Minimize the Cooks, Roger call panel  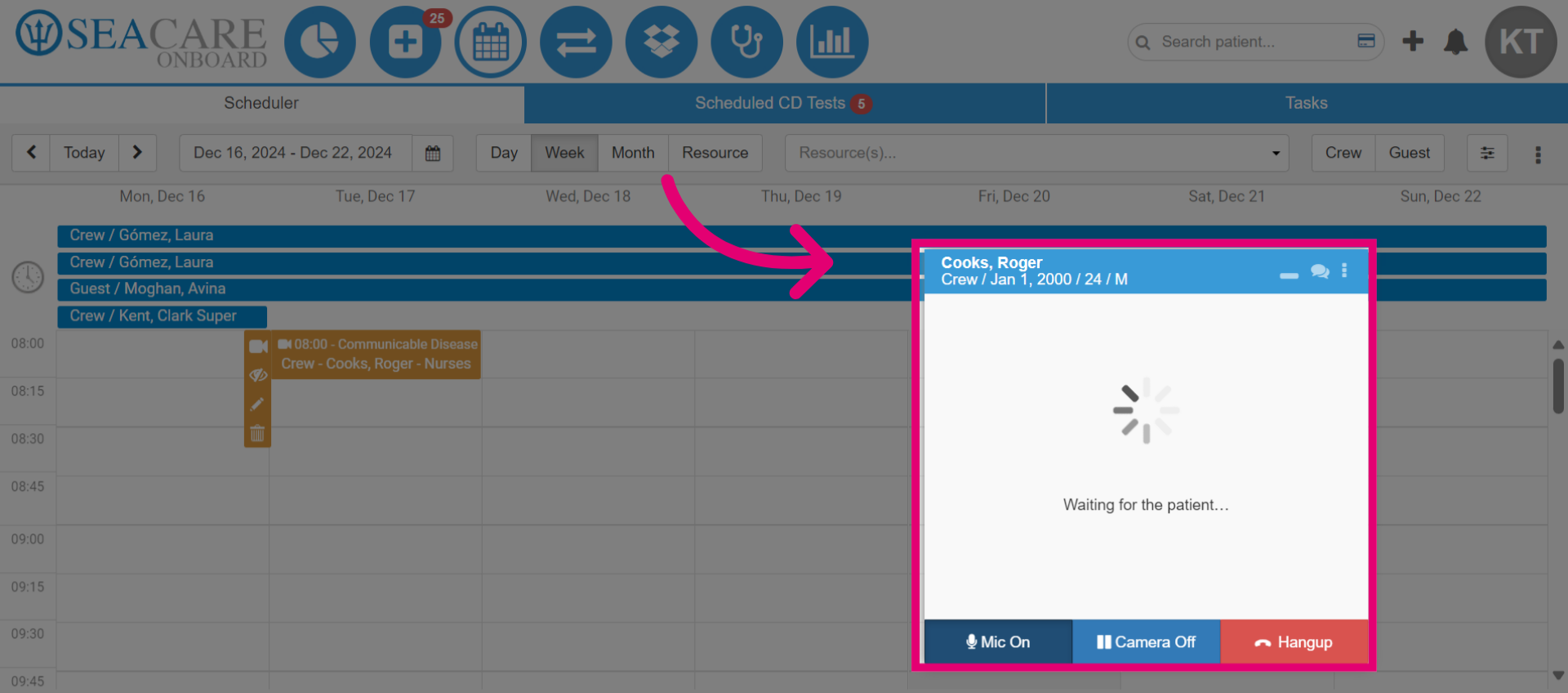(x=1289, y=275)
